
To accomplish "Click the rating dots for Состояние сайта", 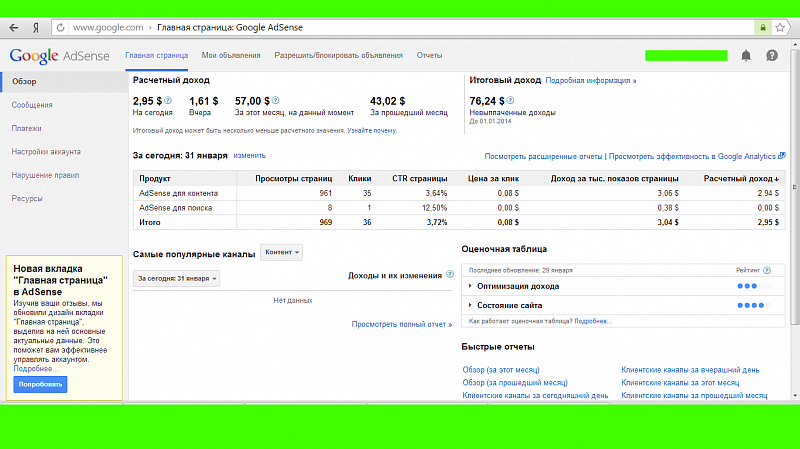I will [x=754, y=305].
